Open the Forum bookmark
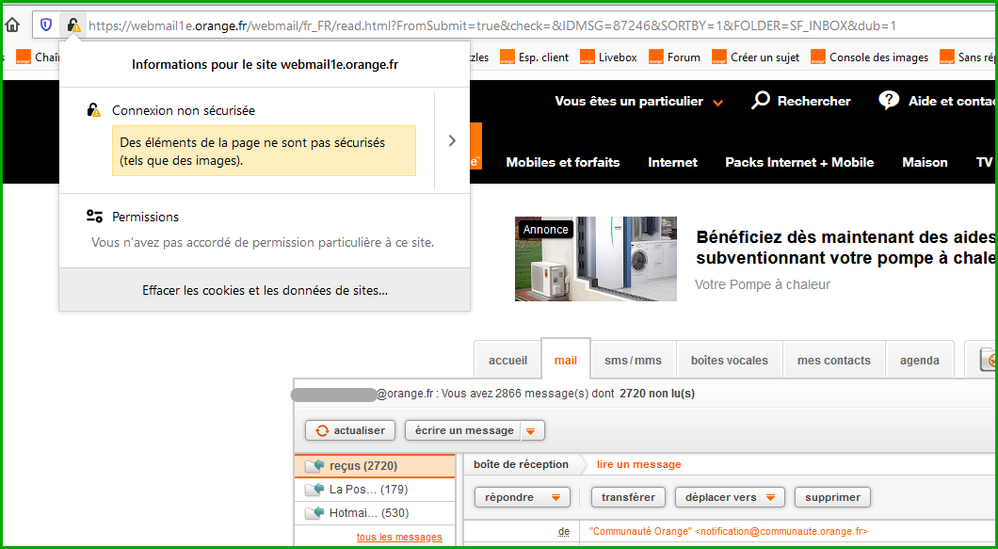The image size is (998, 549). (675, 57)
